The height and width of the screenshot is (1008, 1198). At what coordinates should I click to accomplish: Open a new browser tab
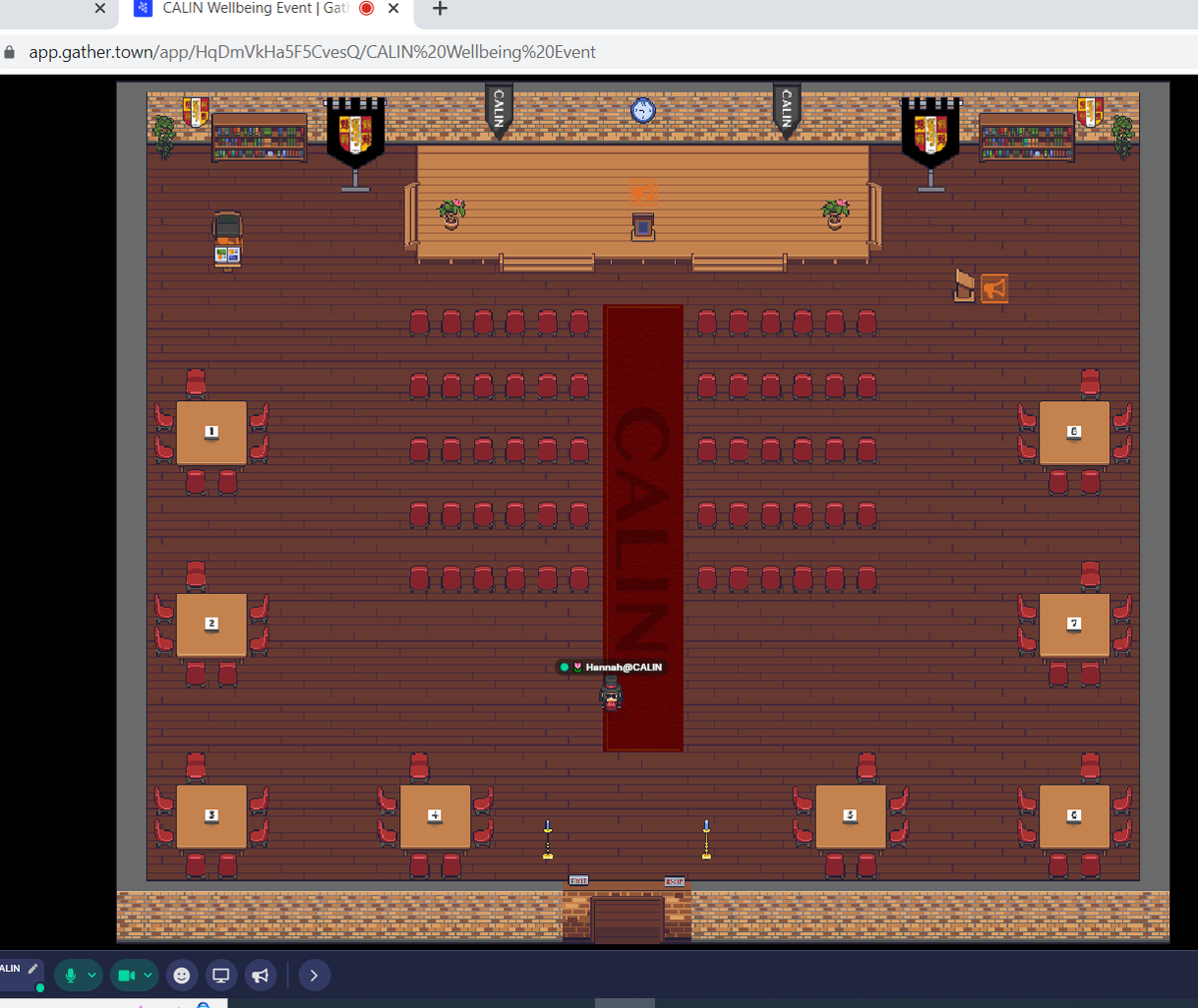pyautogui.click(x=439, y=8)
